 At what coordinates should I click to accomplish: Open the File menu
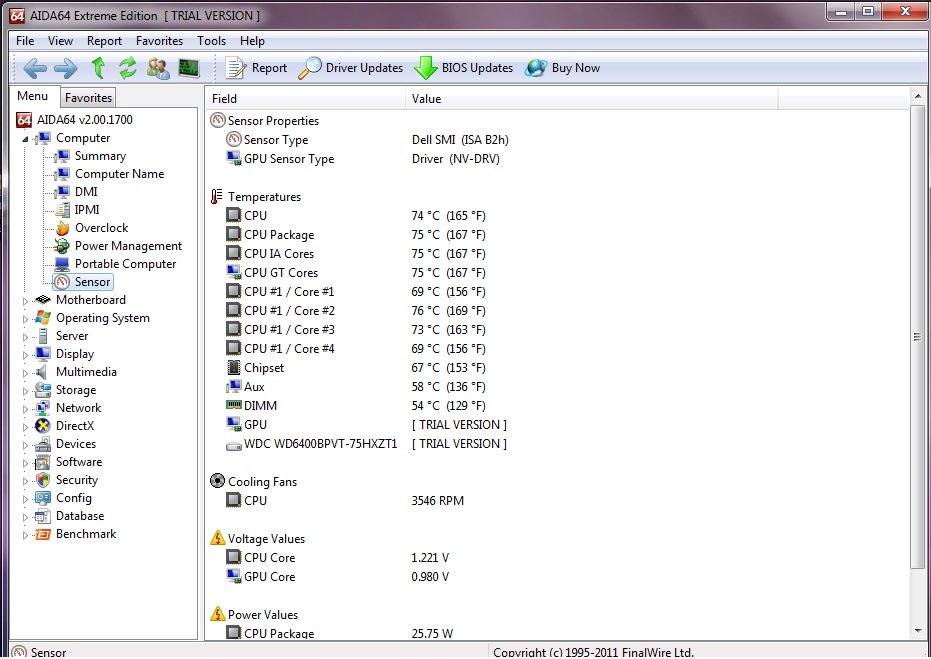tap(25, 41)
